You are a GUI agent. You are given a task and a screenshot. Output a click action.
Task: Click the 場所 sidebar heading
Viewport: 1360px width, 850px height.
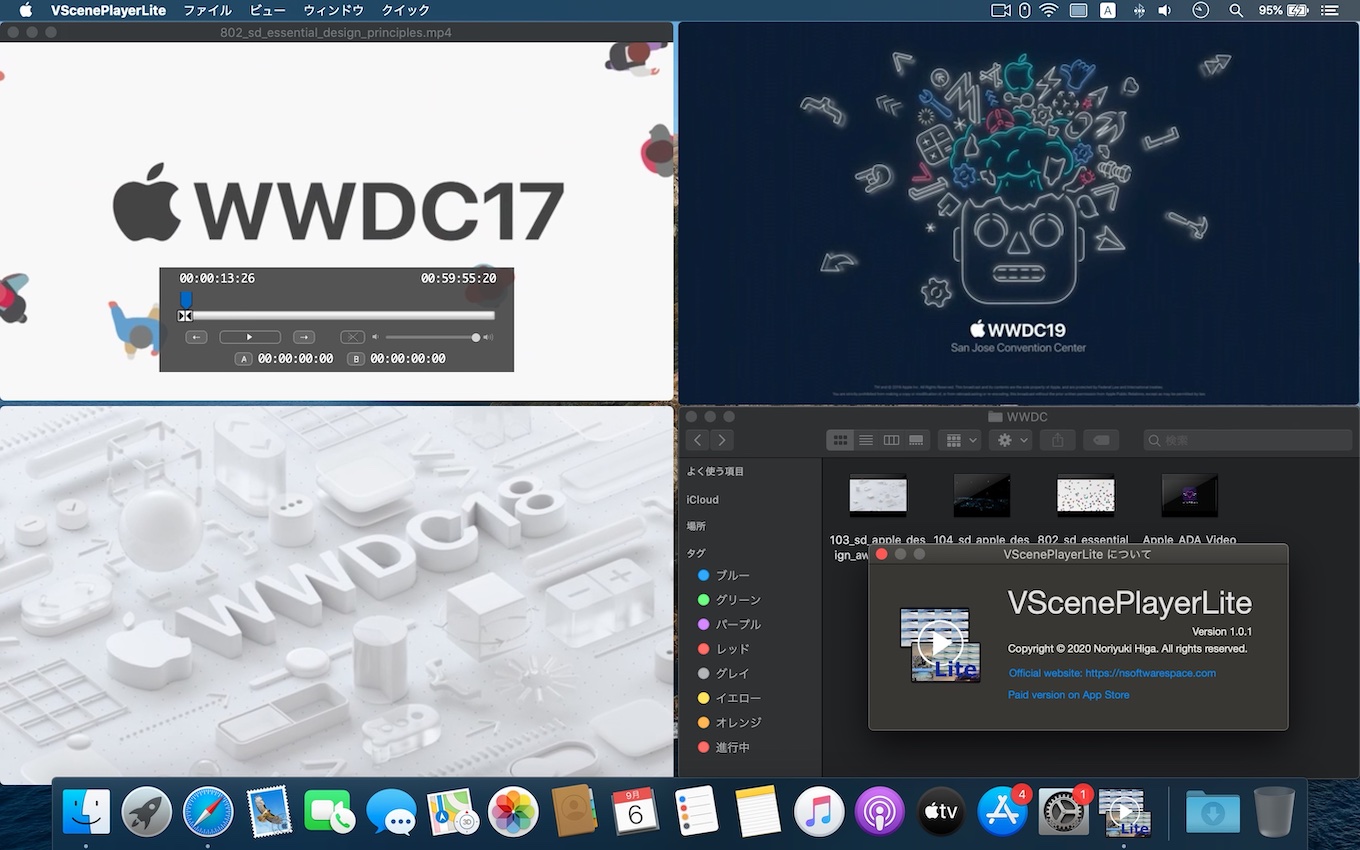696,526
